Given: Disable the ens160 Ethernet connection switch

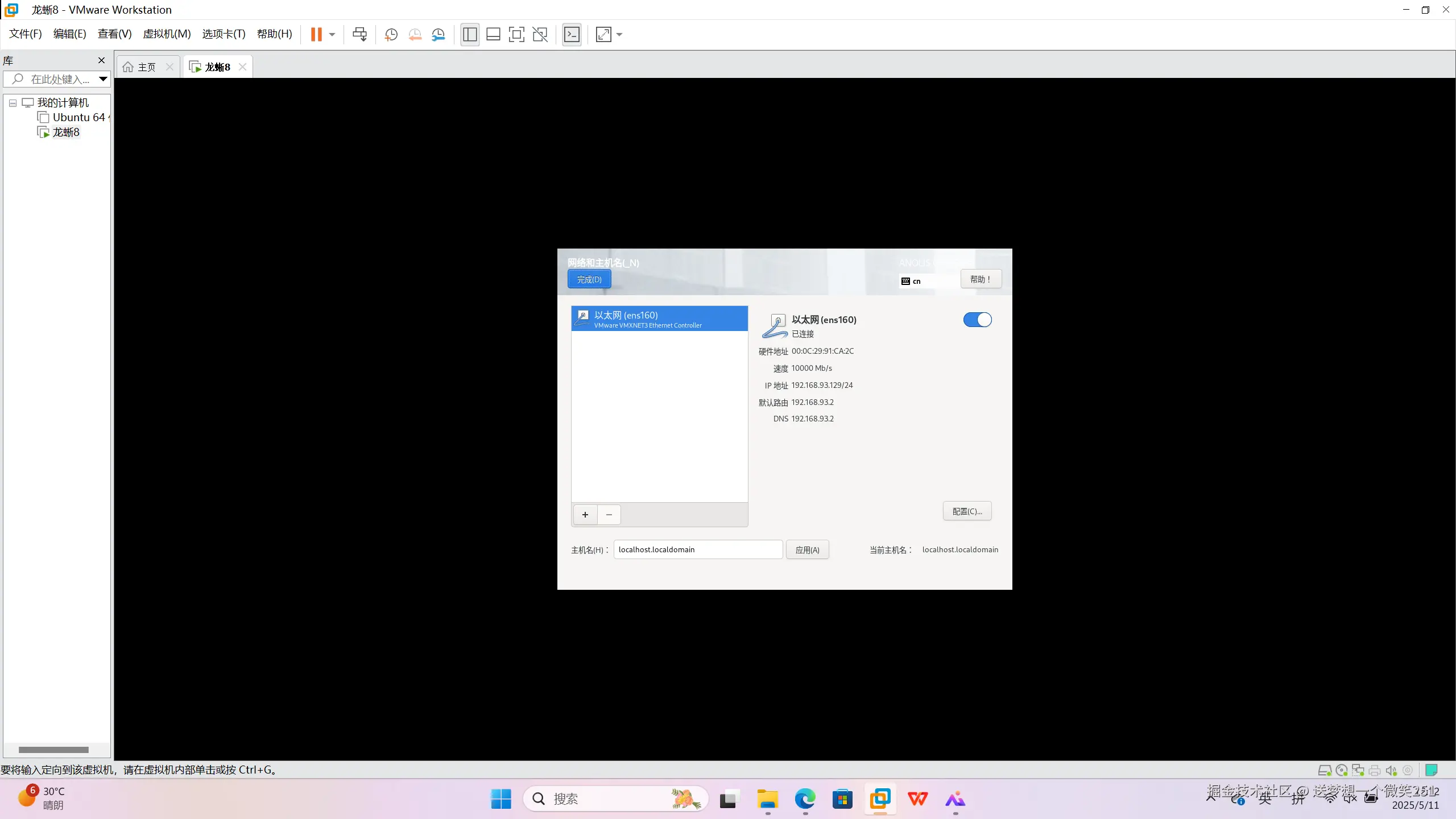Looking at the screenshot, I should click(x=977, y=320).
